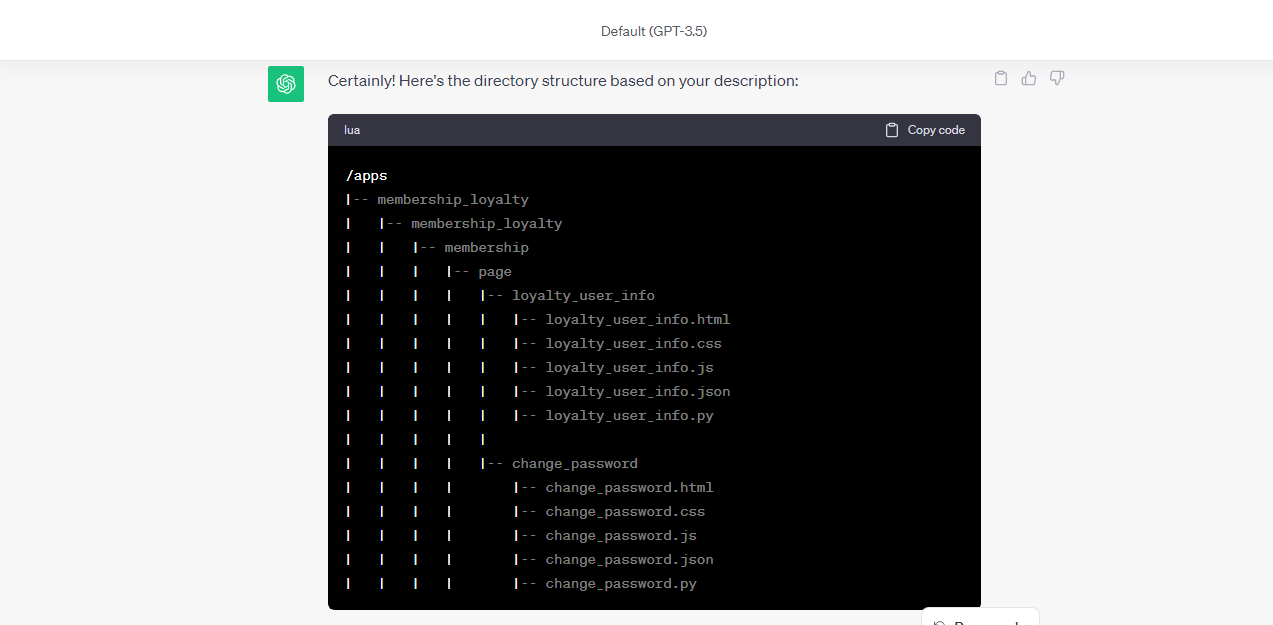The height and width of the screenshot is (625, 1273).
Task: Click the 'Certainly! Here's the directory structure' text
Action: coord(563,80)
